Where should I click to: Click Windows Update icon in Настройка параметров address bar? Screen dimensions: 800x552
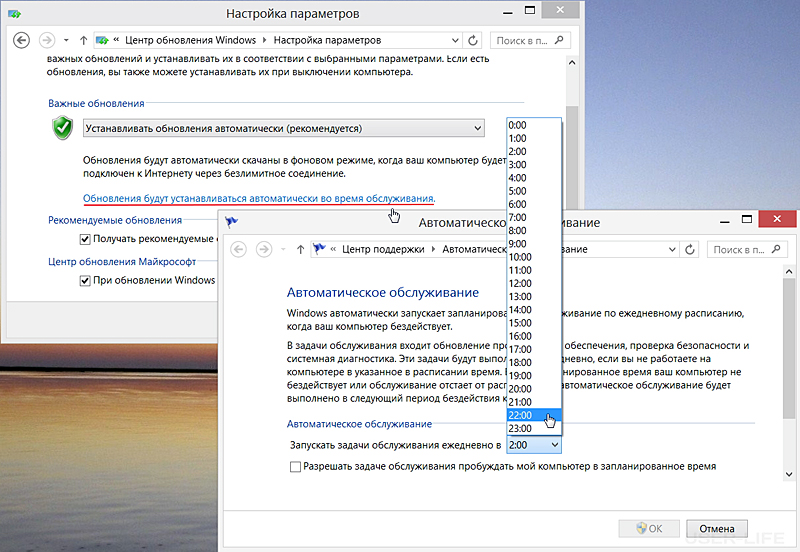(x=103, y=40)
